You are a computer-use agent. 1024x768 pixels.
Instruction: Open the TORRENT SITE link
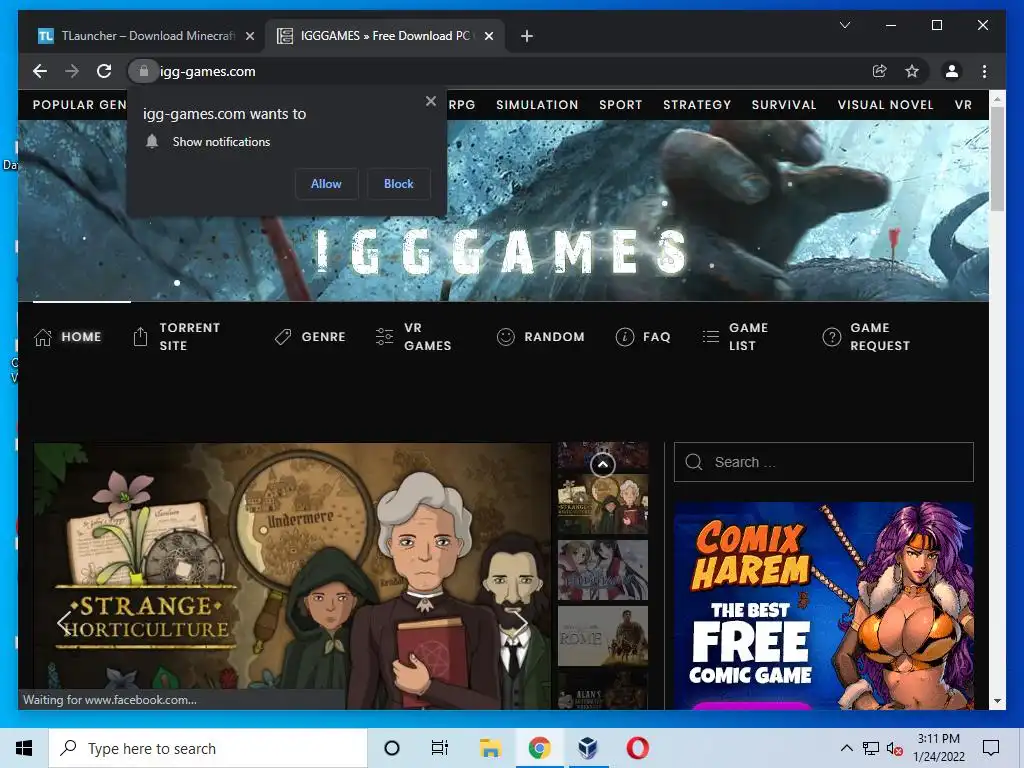coord(189,336)
